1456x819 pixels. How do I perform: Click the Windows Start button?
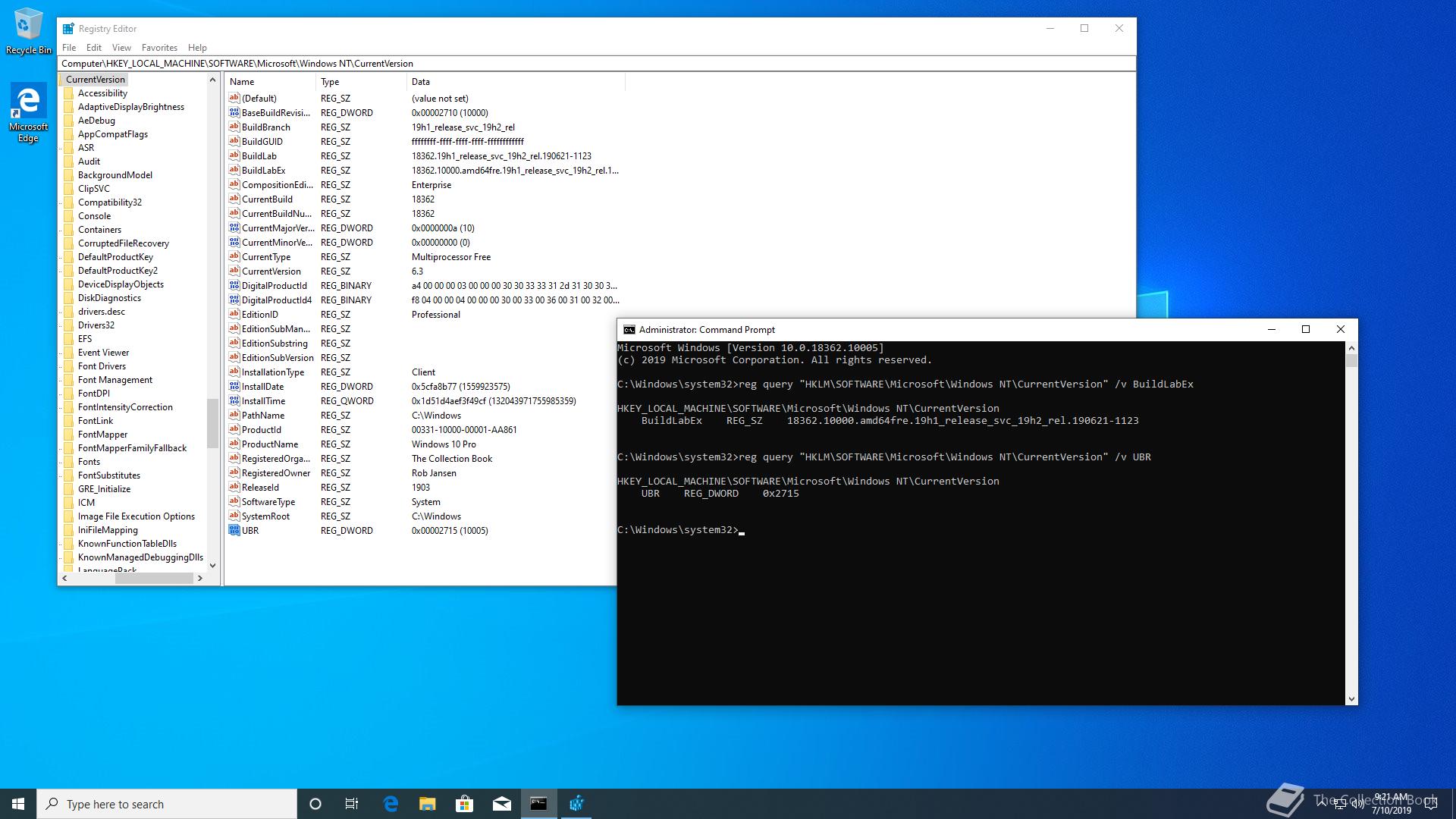pos(18,804)
